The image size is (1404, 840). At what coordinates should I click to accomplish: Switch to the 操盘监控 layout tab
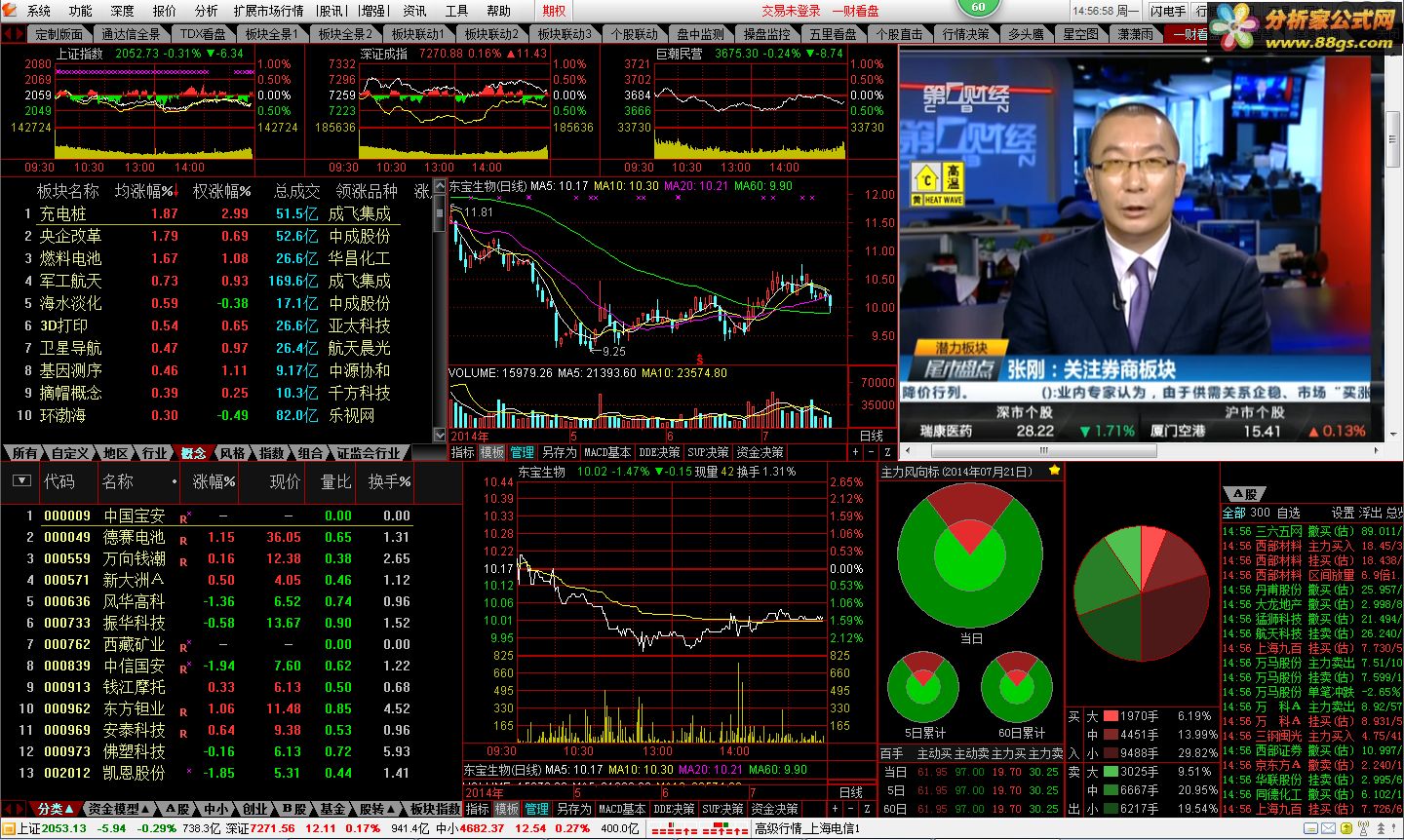click(x=766, y=34)
